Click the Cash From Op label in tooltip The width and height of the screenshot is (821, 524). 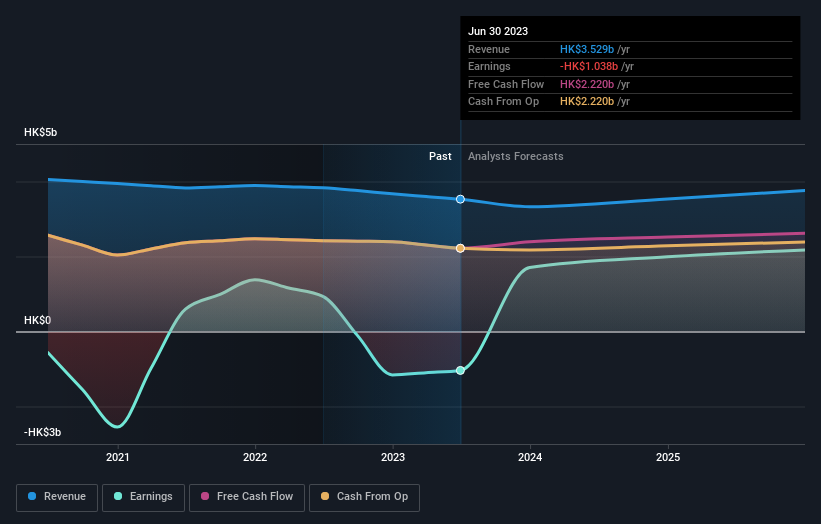coord(503,102)
